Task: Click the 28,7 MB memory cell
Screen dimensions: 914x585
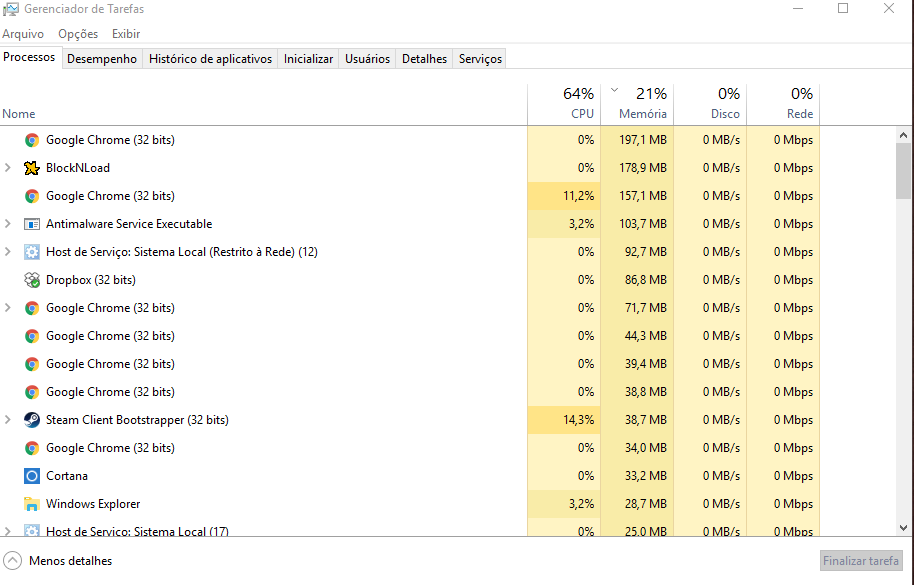Action: pos(637,503)
